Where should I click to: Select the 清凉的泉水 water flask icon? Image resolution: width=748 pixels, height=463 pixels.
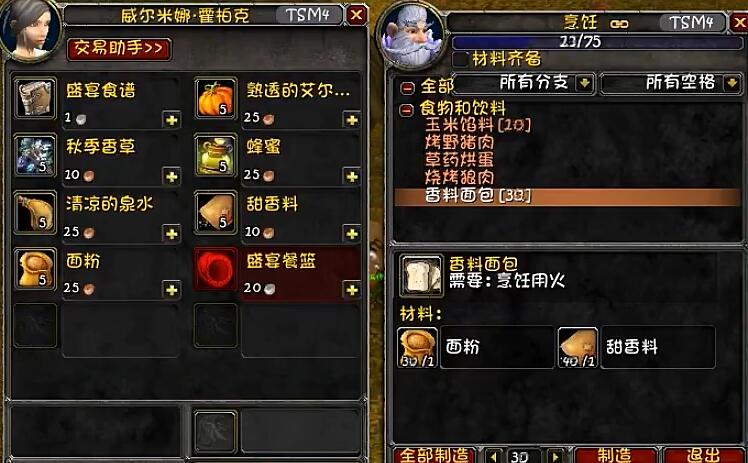[x=35, y=212]
